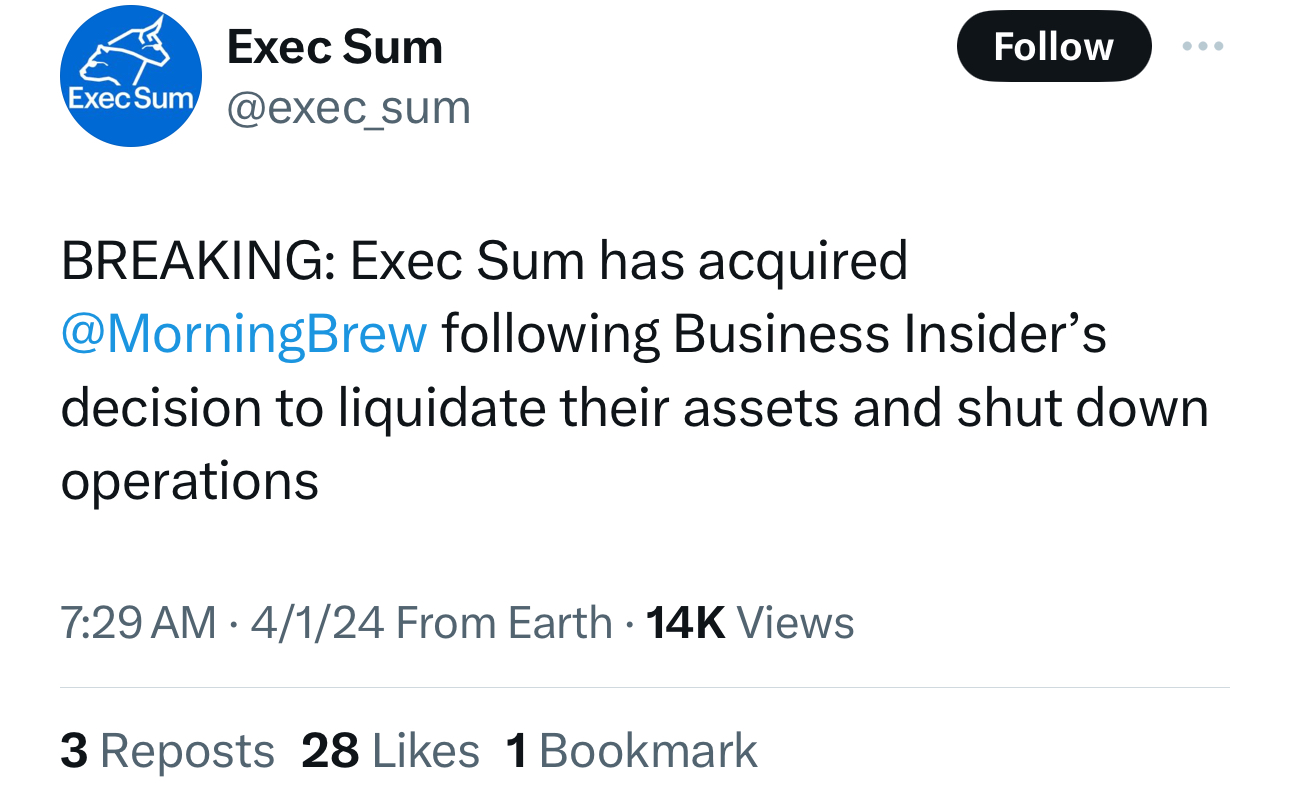Open the @MorningBrew mention link
The height and width of the screenshot is (806, 1290).
click(x=244, y=334)
